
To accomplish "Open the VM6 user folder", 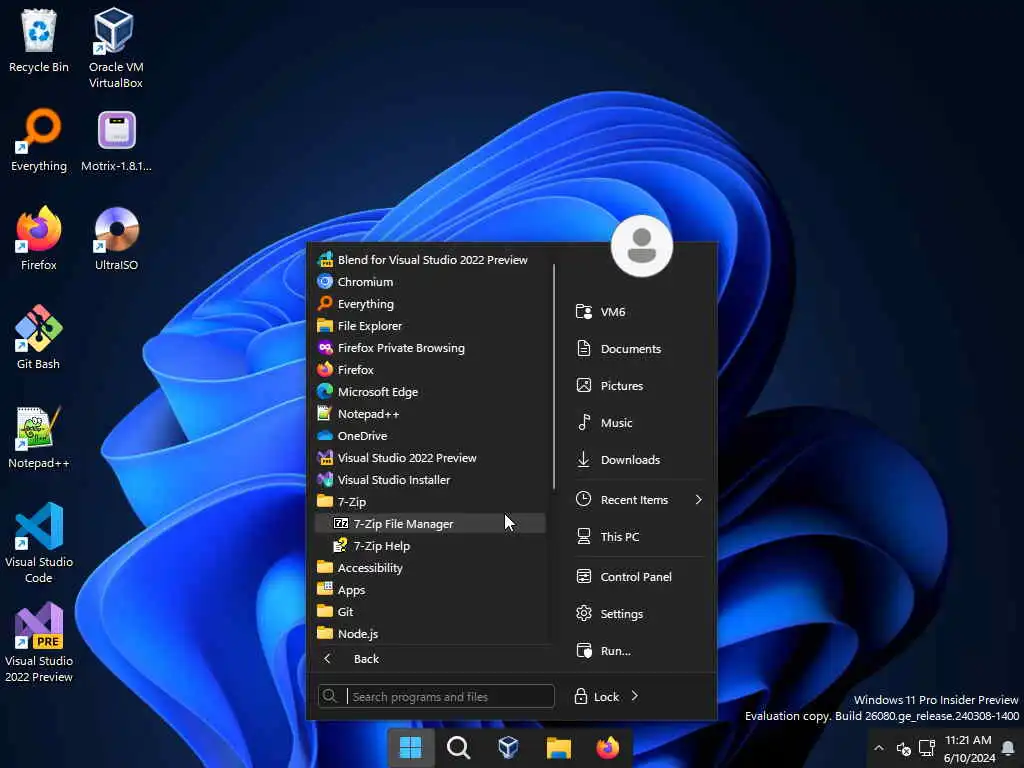I will tap(639, 312).
